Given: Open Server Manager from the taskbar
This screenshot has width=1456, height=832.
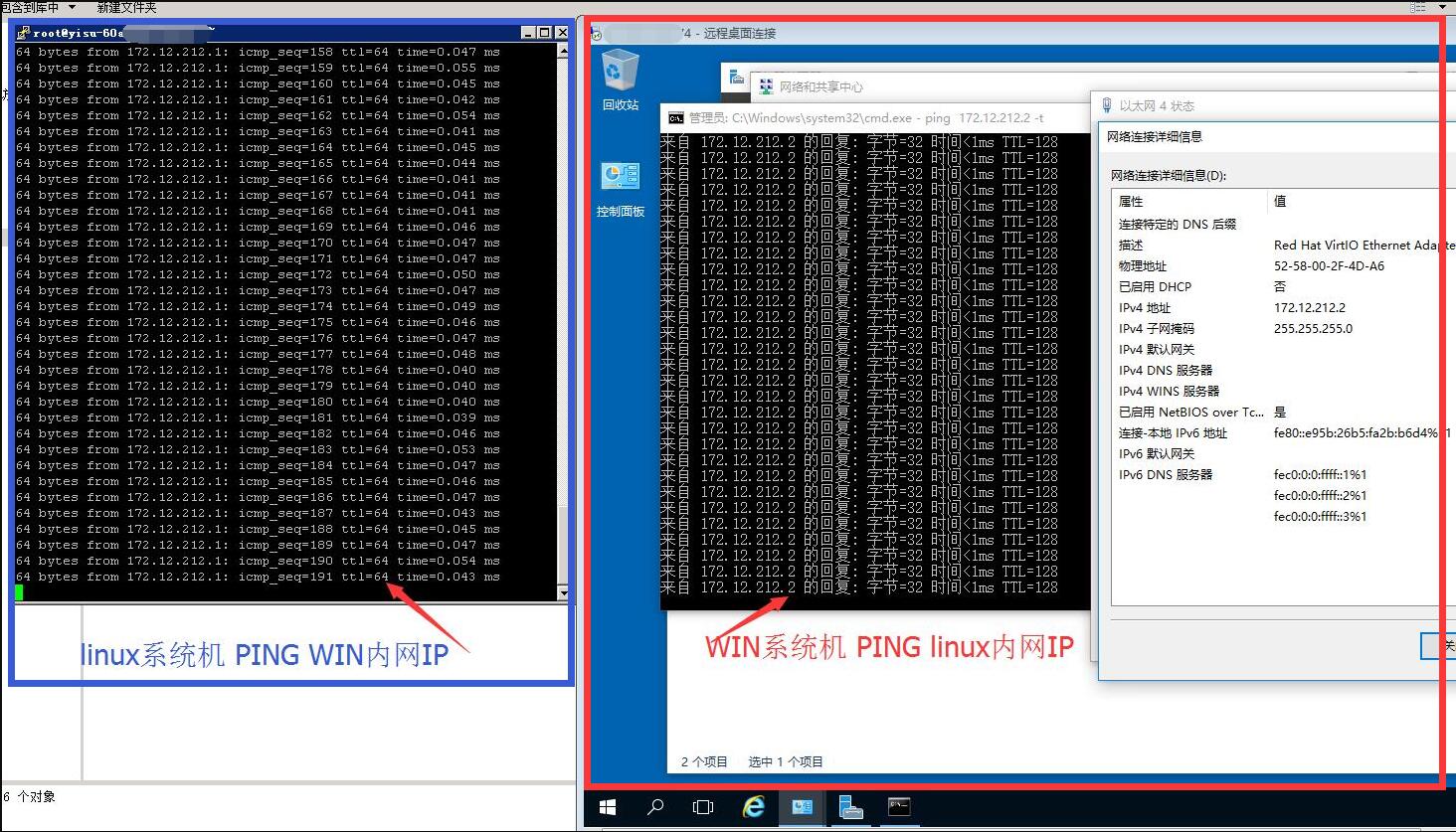Looking at the screenshot, I should click(850, 807).
